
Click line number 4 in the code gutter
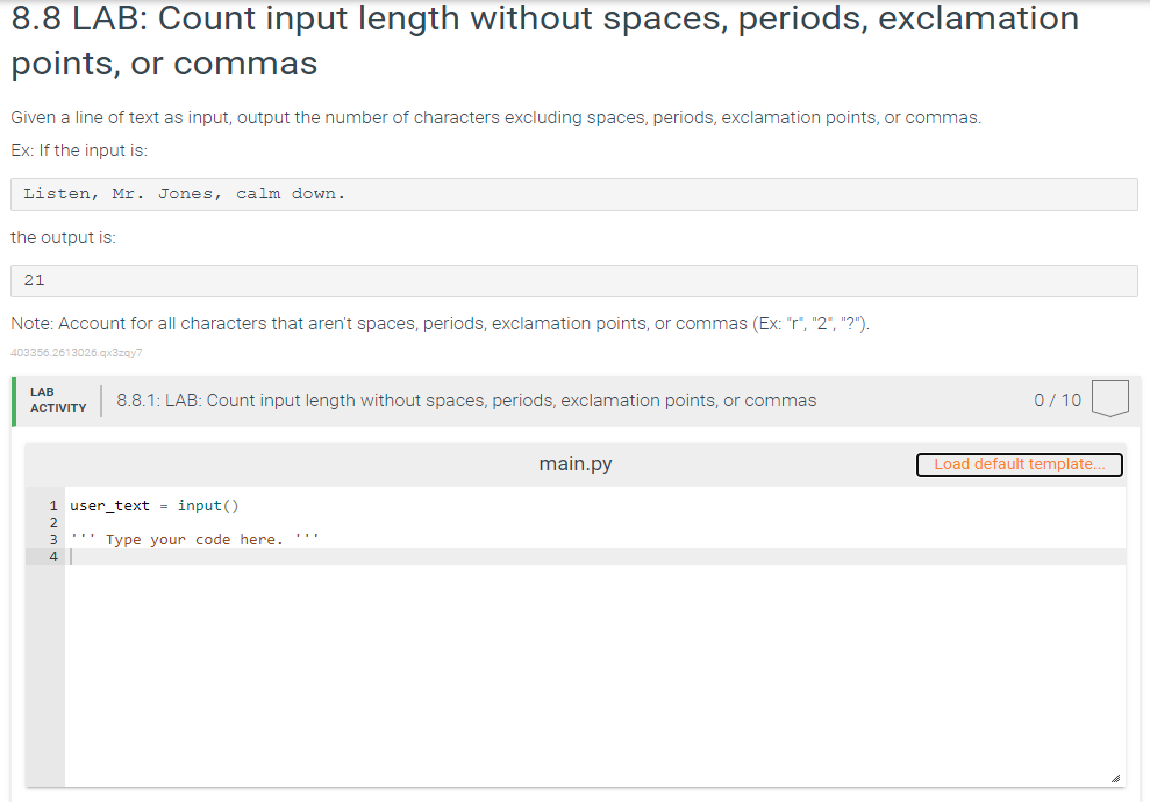point(53,556)
